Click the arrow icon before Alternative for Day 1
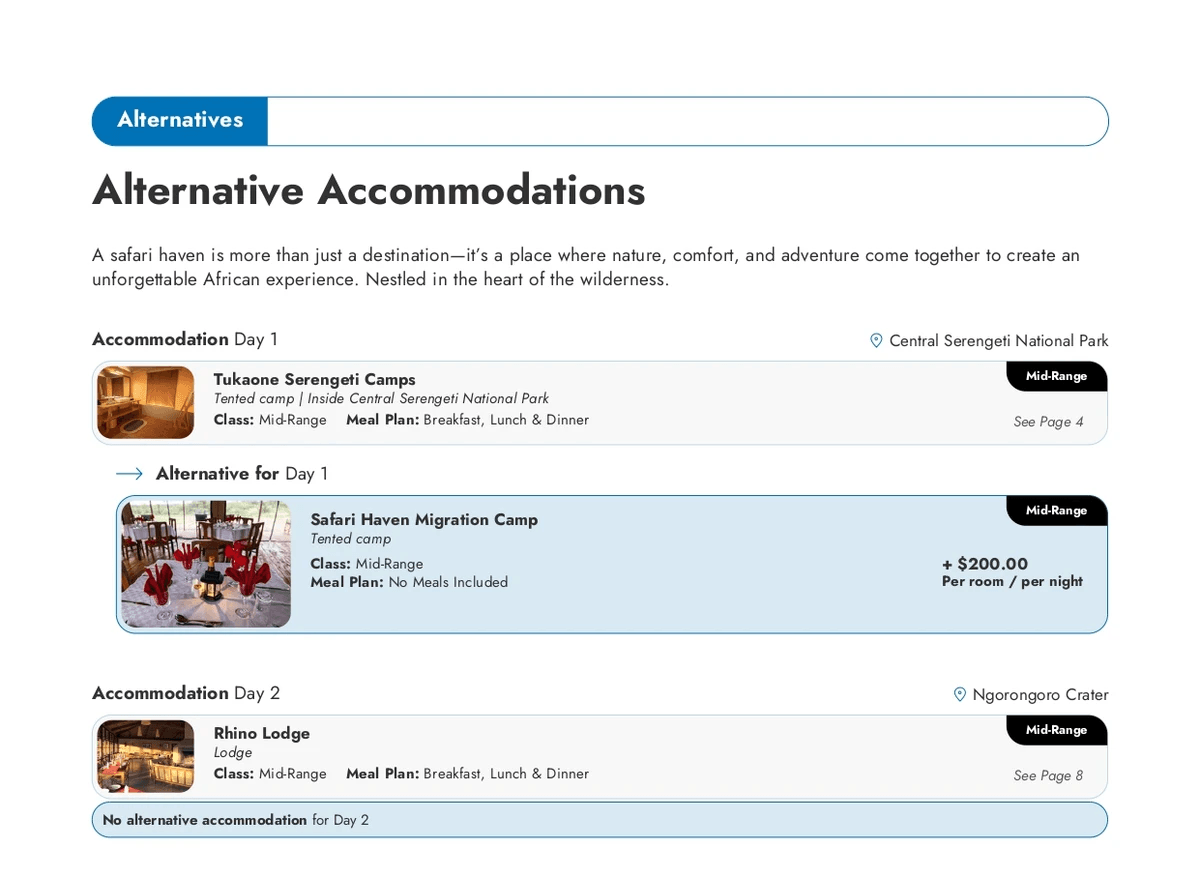Screen dimensions: 1200x875 [129, 474]
